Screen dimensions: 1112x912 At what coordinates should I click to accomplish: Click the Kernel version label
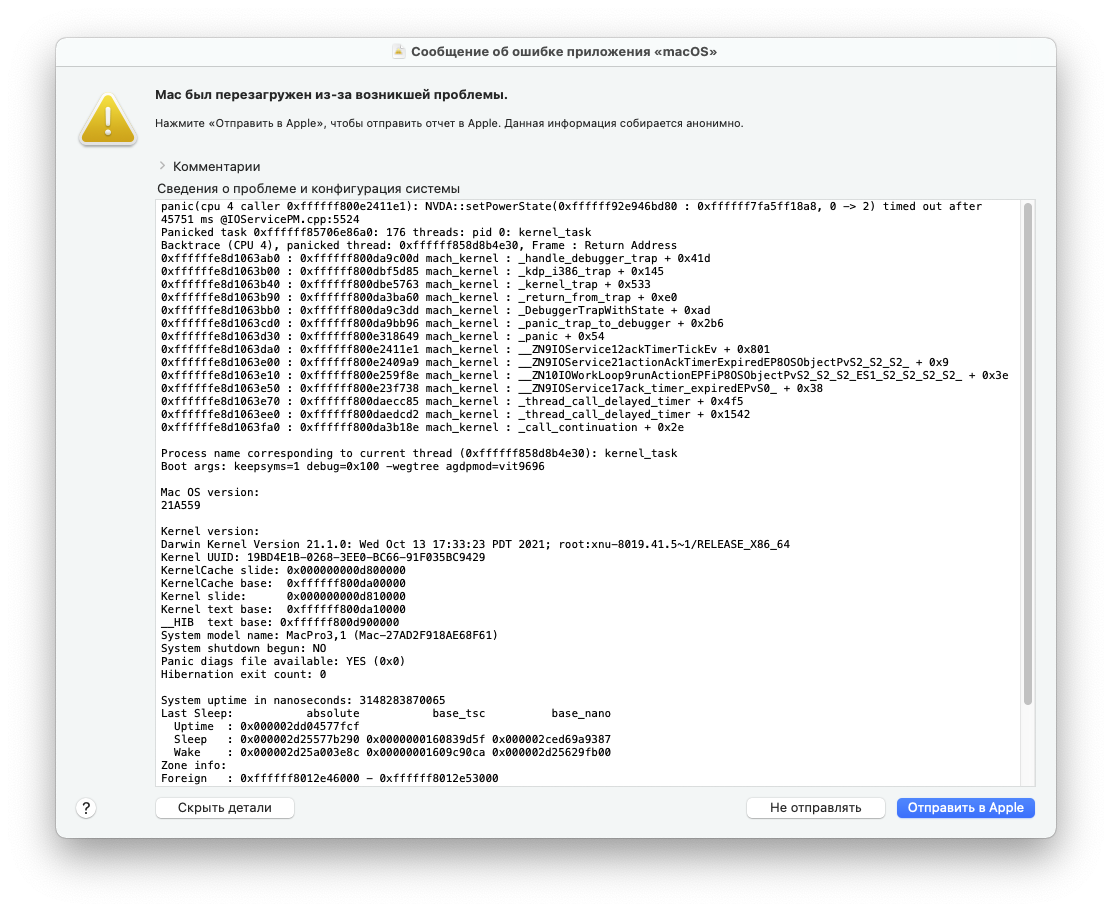[210, 531]
